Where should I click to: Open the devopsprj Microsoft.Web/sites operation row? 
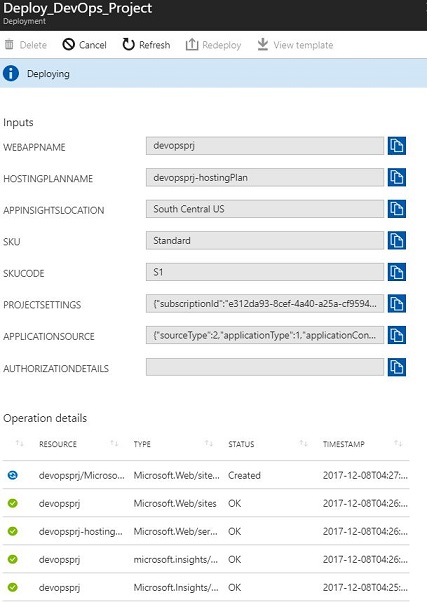coord(206,503)
